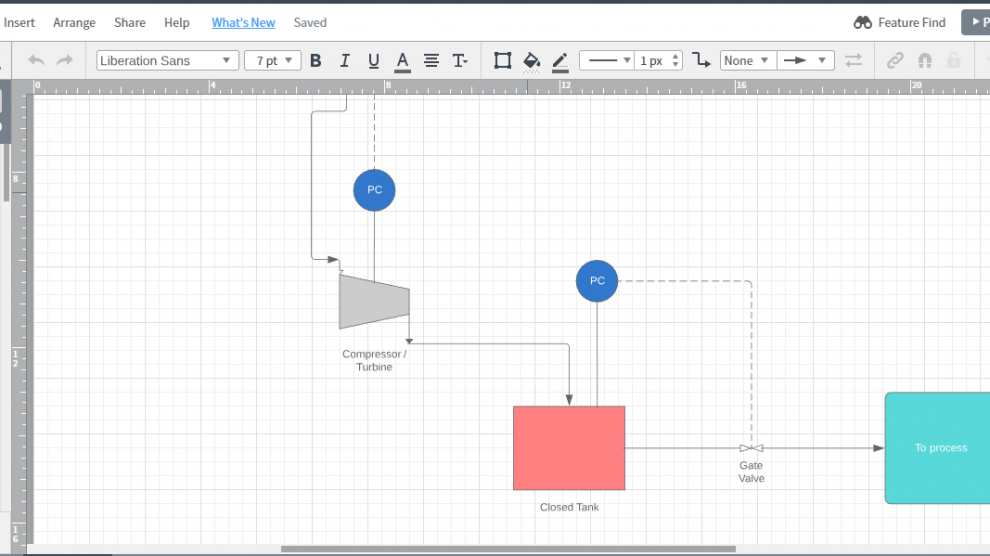990x556 pixels.
Task: Redo the last action
Action: (x=64, y=61)
